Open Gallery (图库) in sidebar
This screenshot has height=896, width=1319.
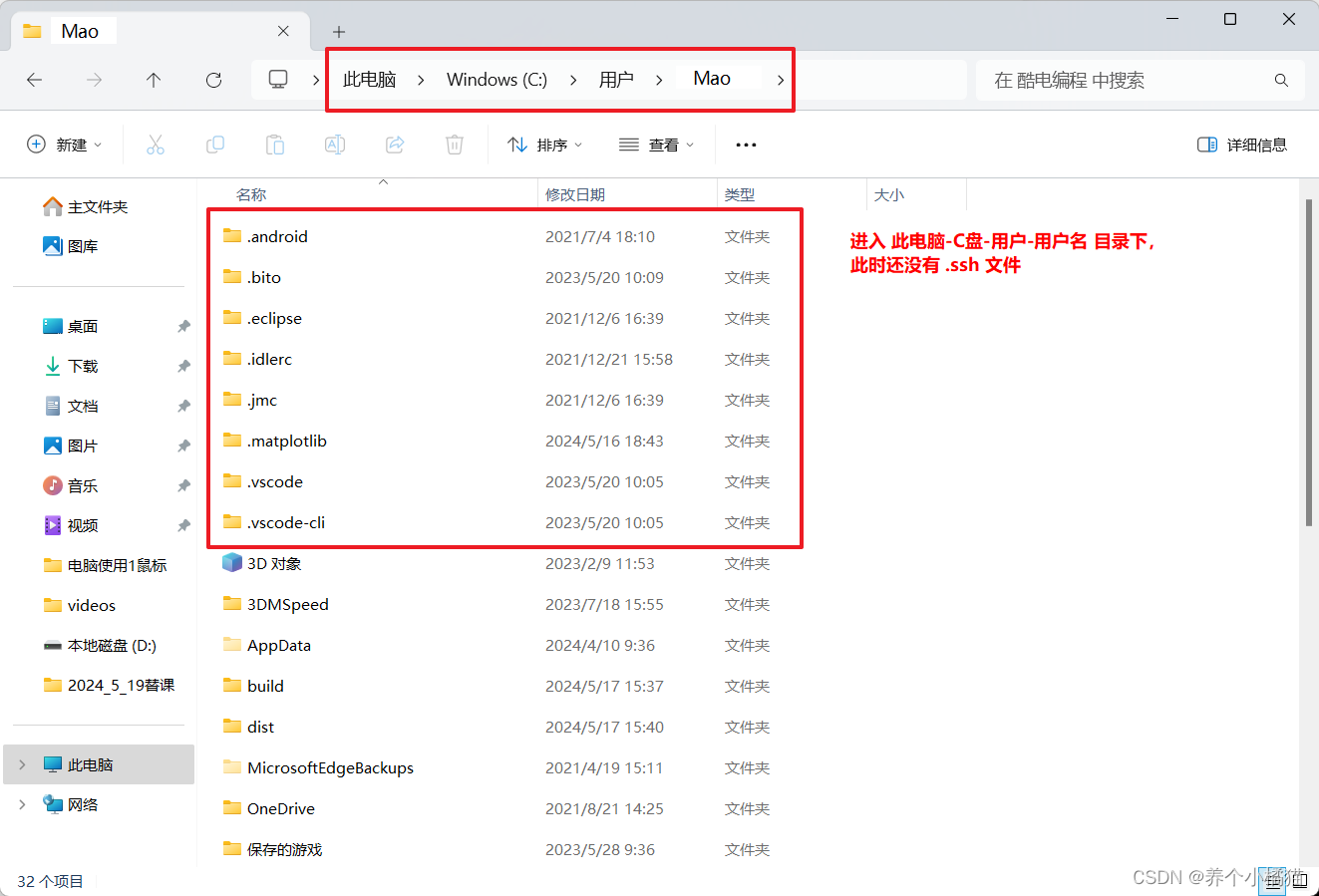point(71,246)
